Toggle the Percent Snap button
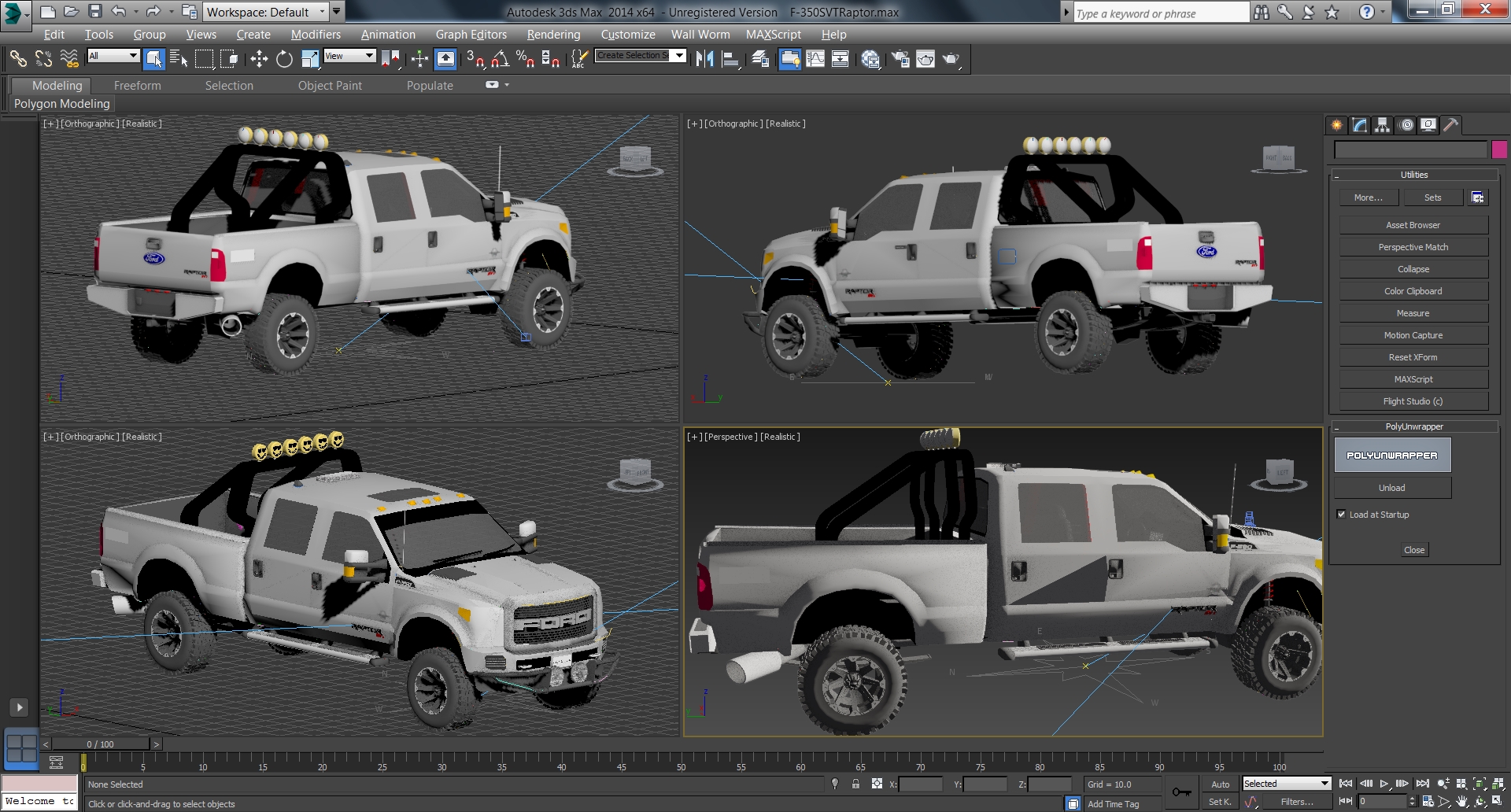 coord(525,58)
